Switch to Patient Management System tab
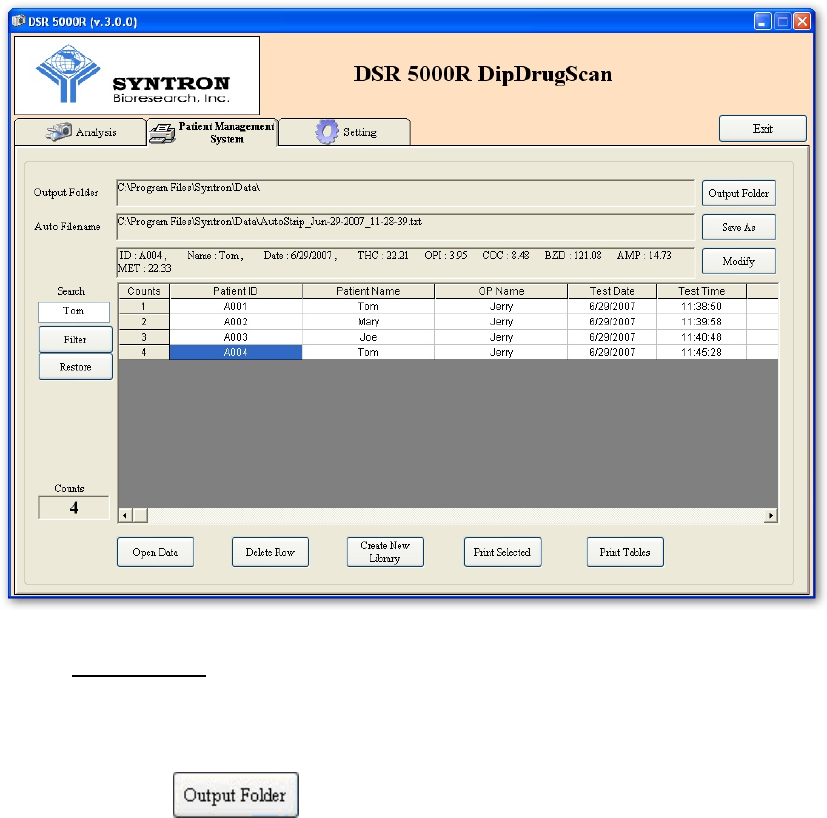 [212, 132]
